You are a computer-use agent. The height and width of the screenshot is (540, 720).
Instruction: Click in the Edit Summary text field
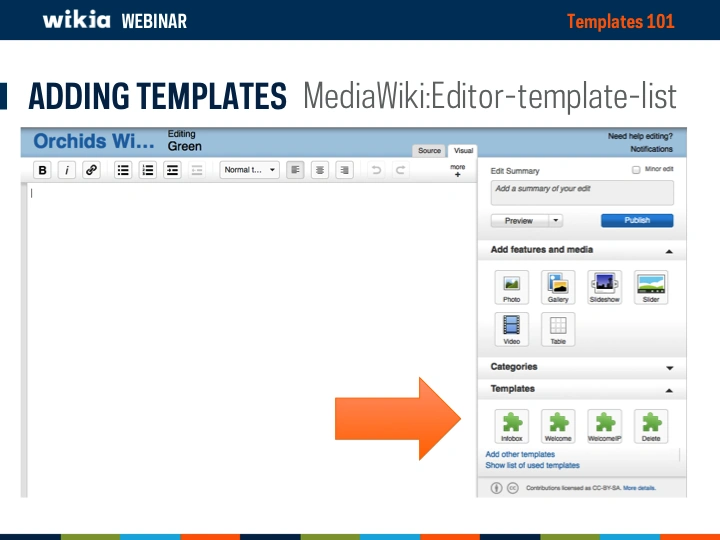[x=582, y=192]
